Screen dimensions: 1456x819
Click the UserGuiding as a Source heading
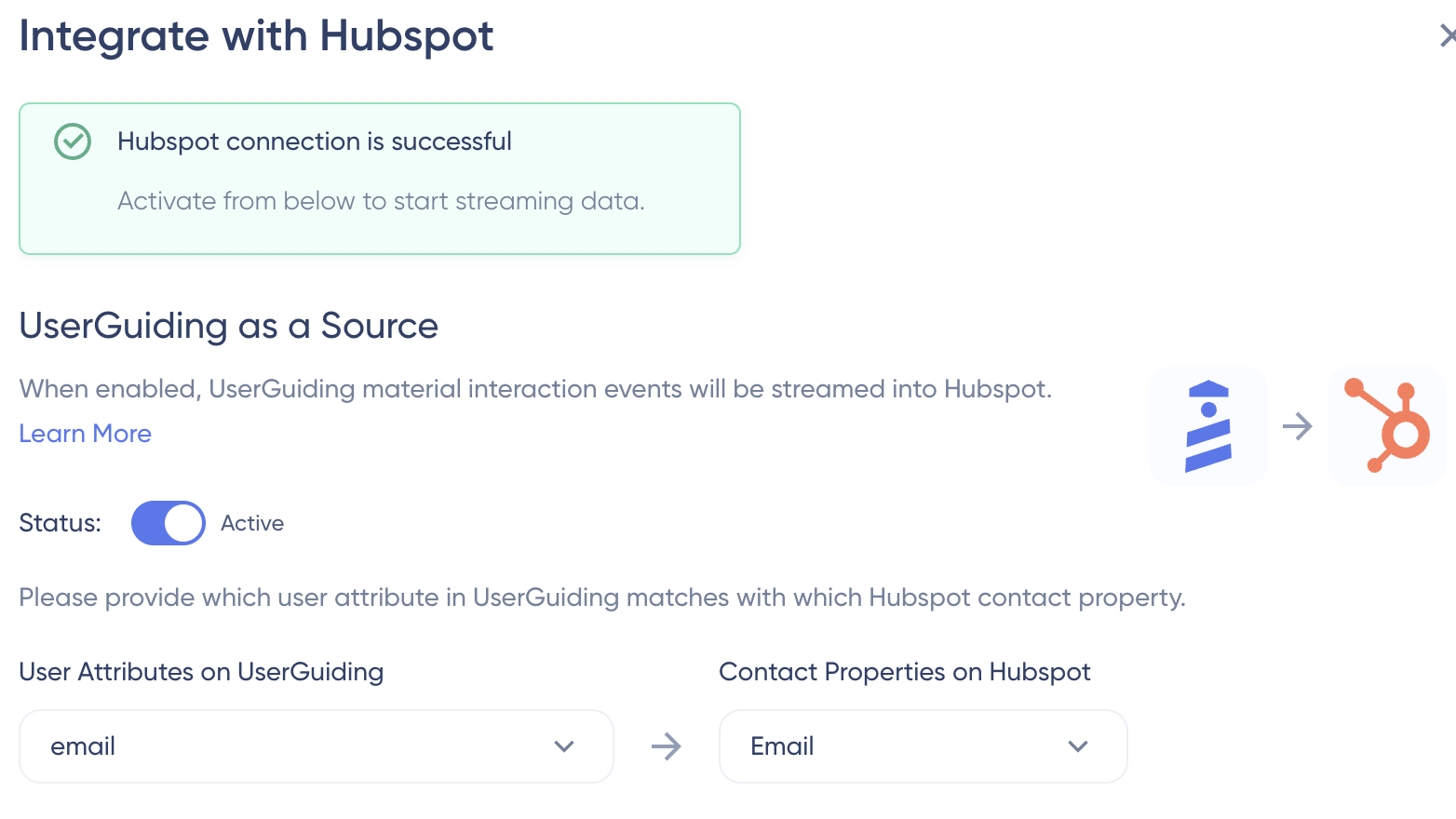(228, 326)
